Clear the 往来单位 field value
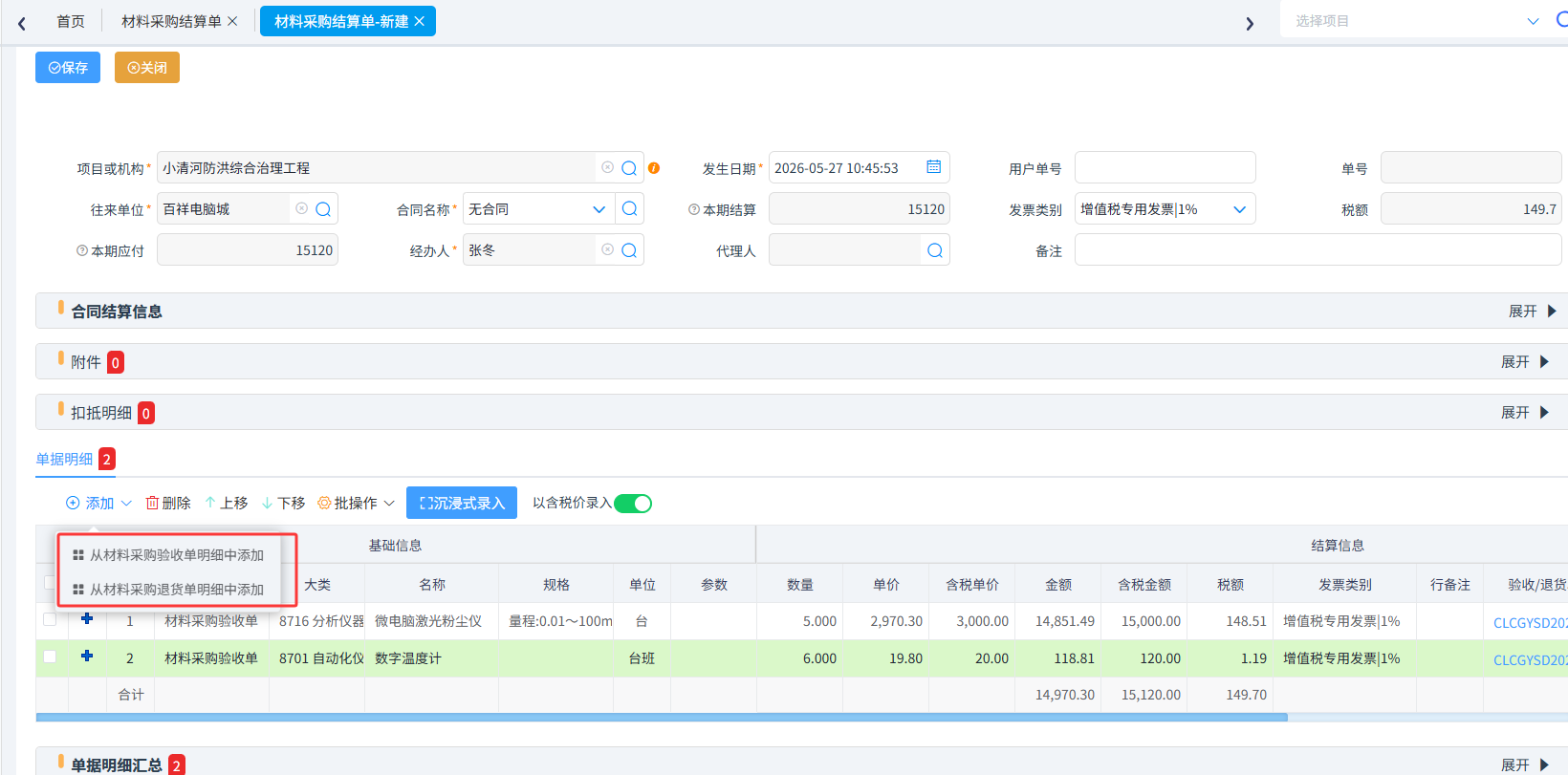1568x775 pixels. coord(301,208)
